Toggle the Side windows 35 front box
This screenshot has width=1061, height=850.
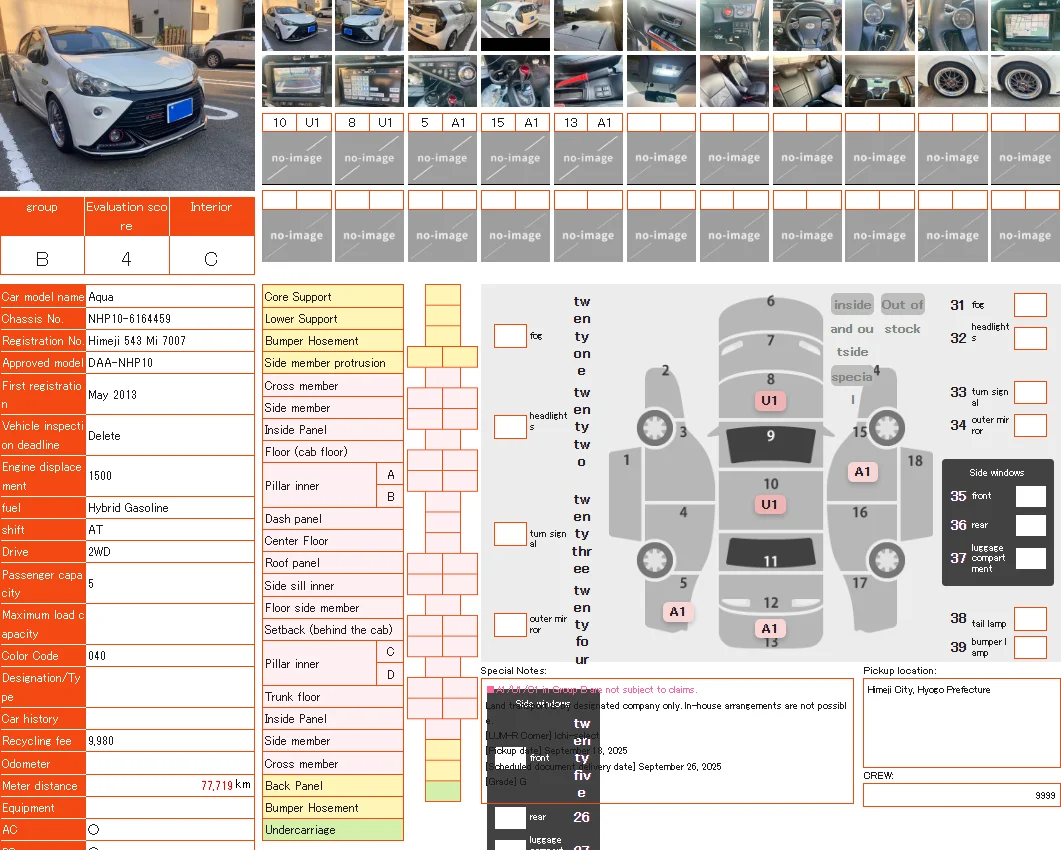(1031, 496)
